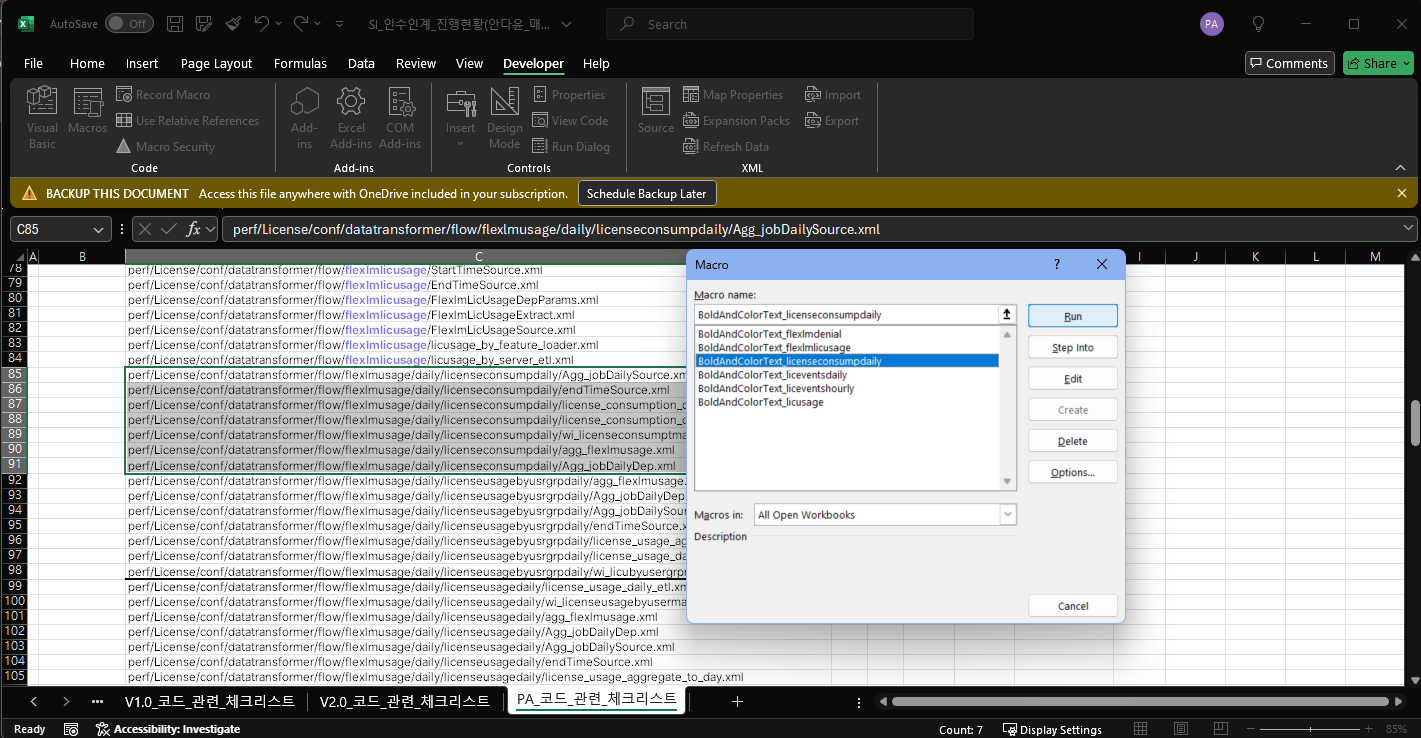Toggle Design Mode
This screenshot has height=738, width=1421.
[x=505, y=118]
